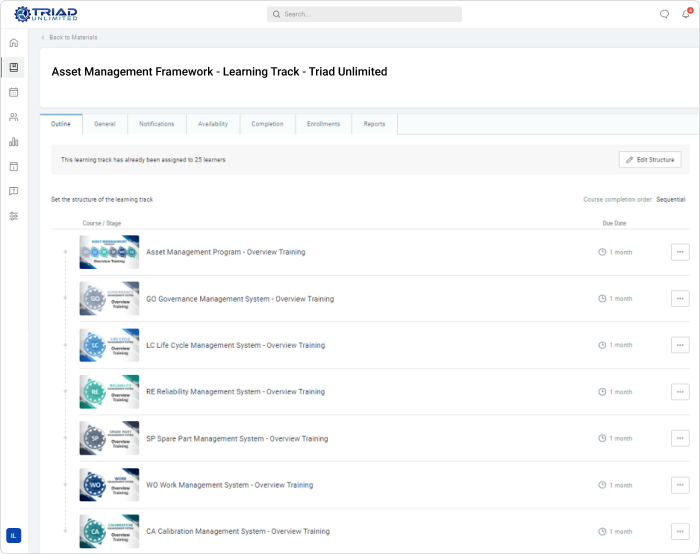Viewport: 700px width, 554px height.
Task: Click the RE Reliability course thumbnail
Action: point(109,392)
